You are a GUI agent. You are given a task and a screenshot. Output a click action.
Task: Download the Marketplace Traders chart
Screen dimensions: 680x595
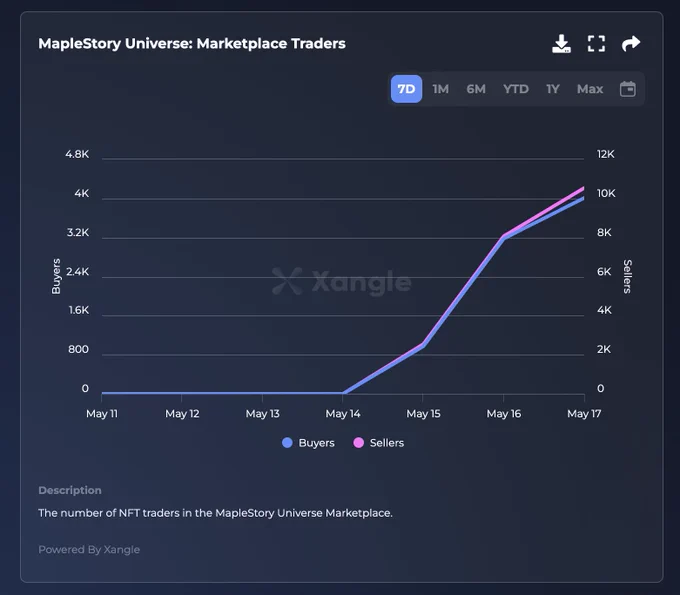pos(561,43)
